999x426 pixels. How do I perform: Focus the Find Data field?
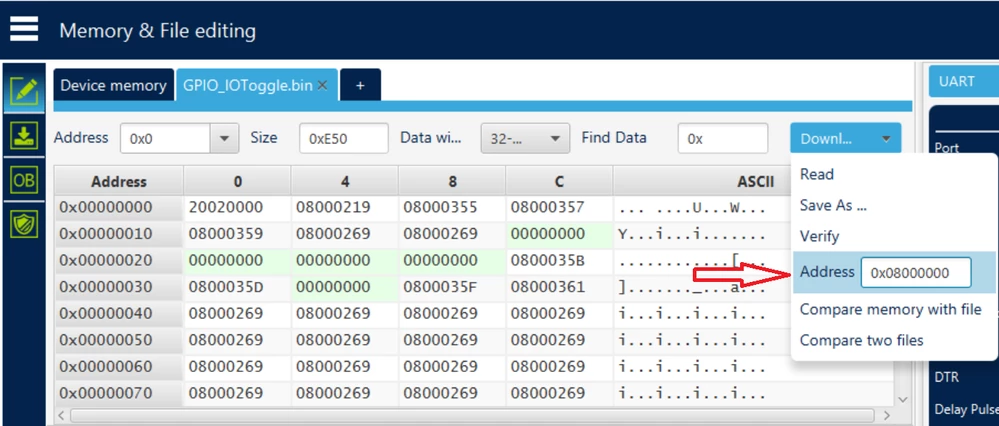(x=722, y=138)
